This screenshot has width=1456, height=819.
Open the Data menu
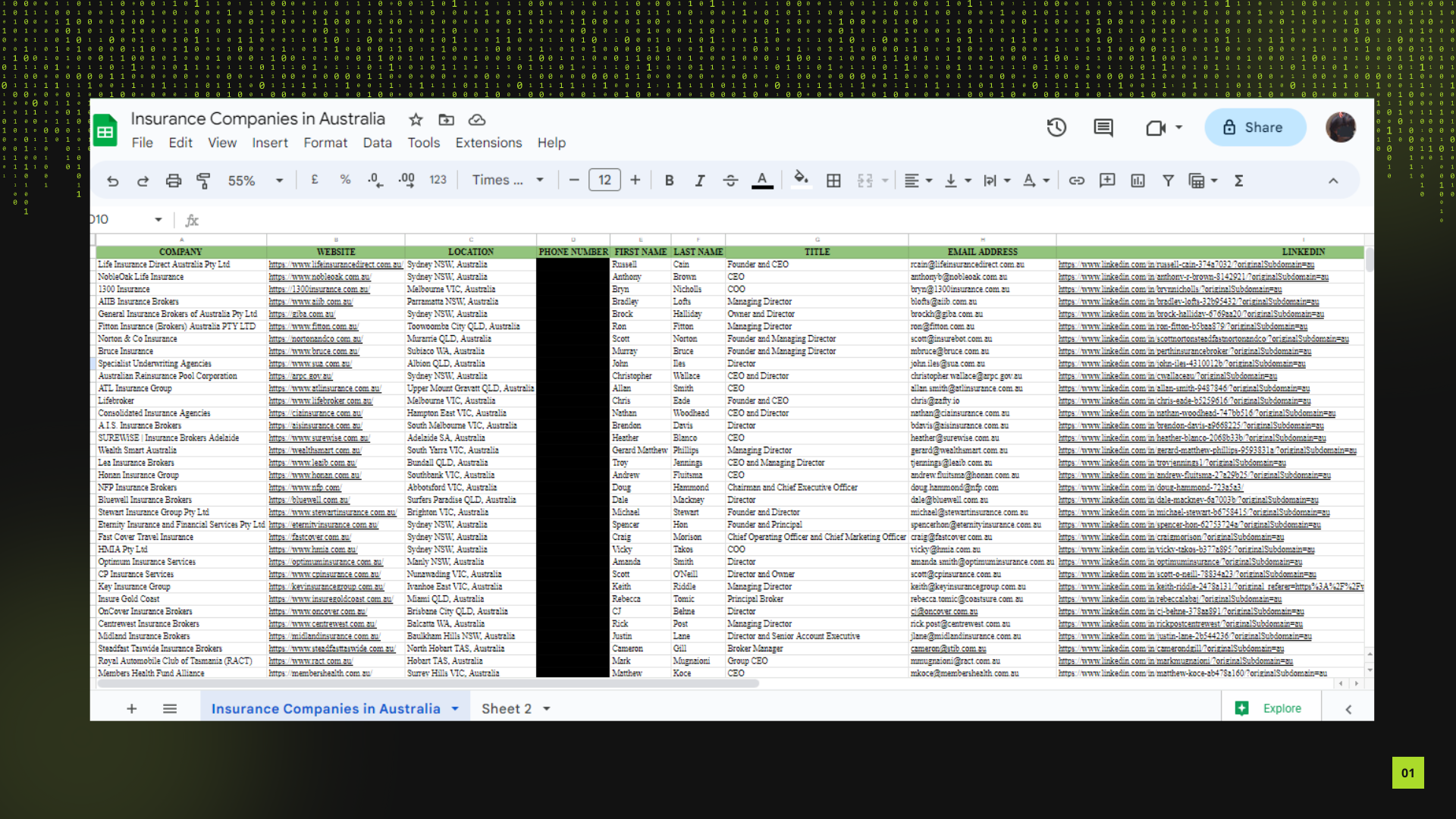tap(377, 143)
